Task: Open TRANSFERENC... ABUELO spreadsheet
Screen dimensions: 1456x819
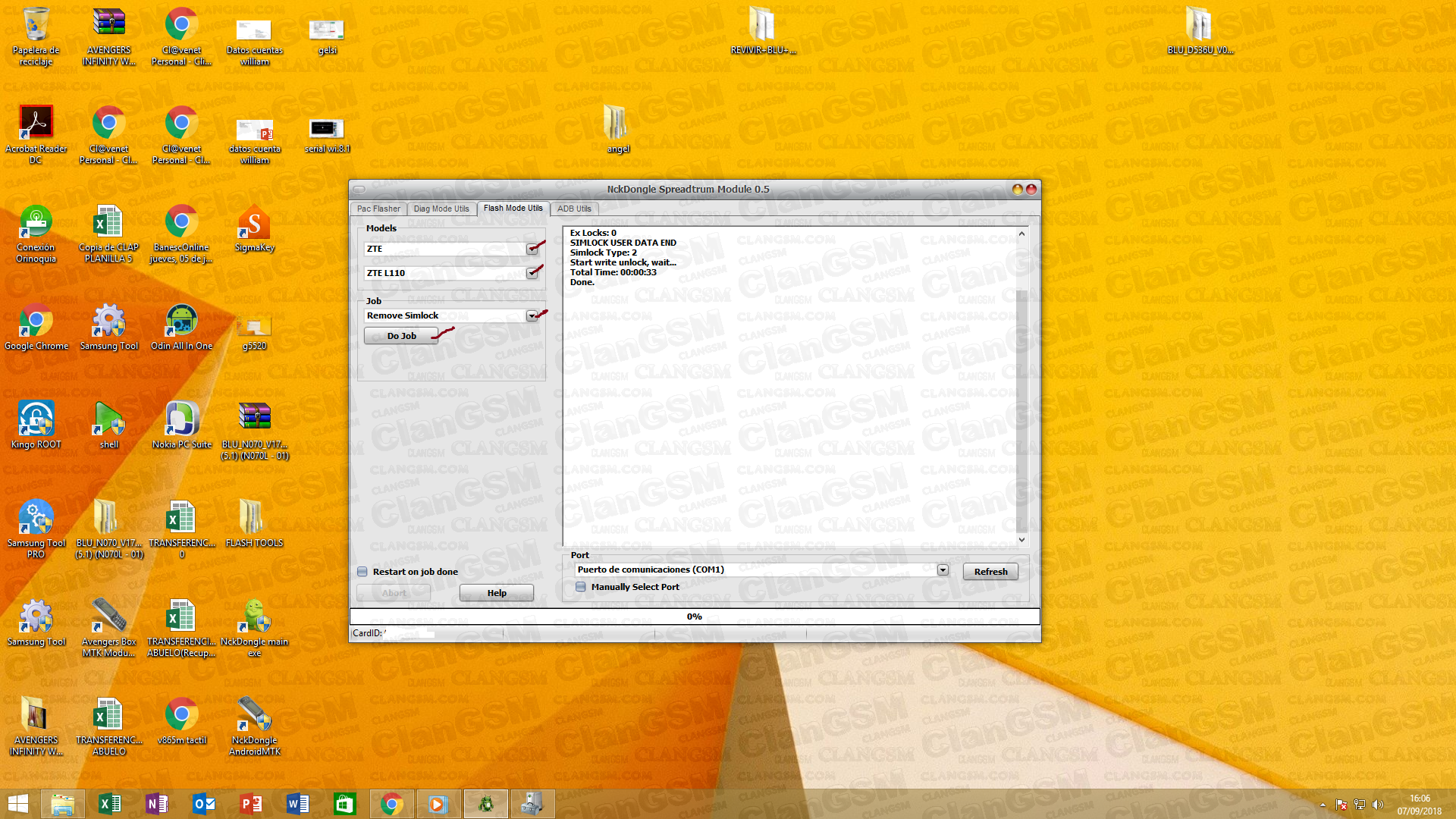Action: click(108, 726)
